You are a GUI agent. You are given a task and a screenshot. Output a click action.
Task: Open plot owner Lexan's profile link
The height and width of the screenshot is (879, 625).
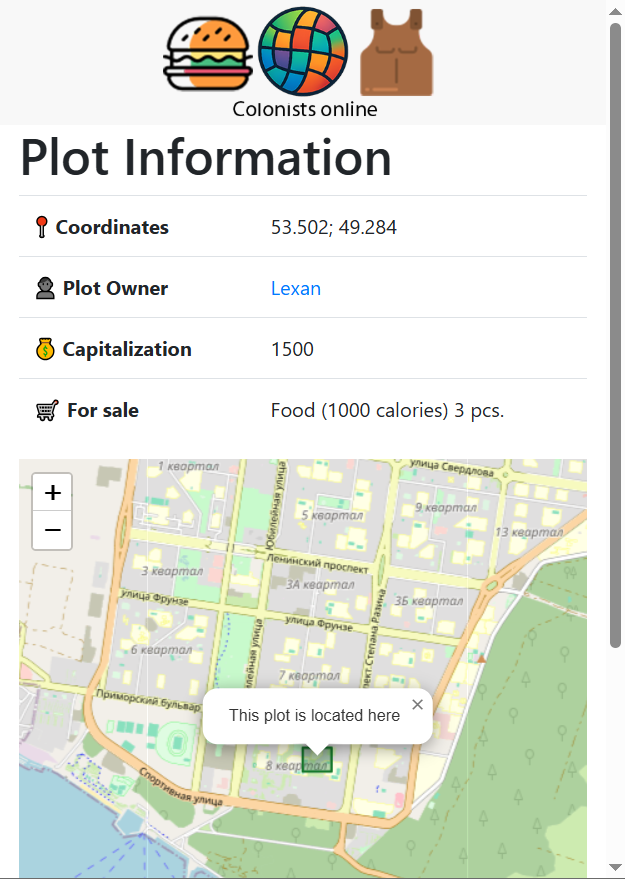click(296, 288)
